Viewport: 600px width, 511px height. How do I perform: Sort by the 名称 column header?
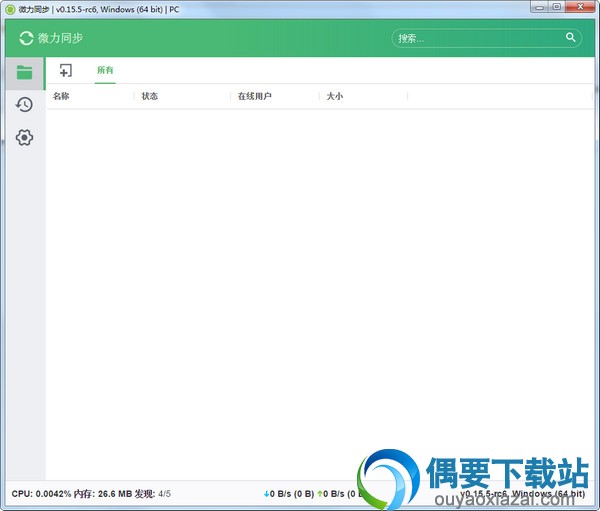pos(61,96)
